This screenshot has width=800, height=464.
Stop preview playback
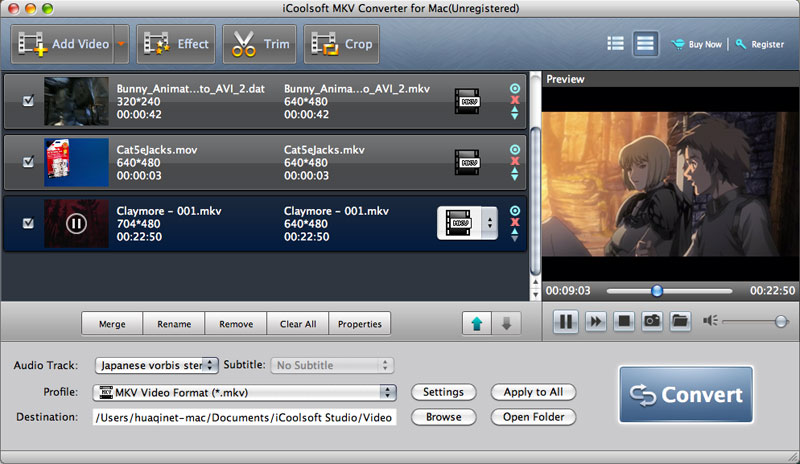(623, 321)
